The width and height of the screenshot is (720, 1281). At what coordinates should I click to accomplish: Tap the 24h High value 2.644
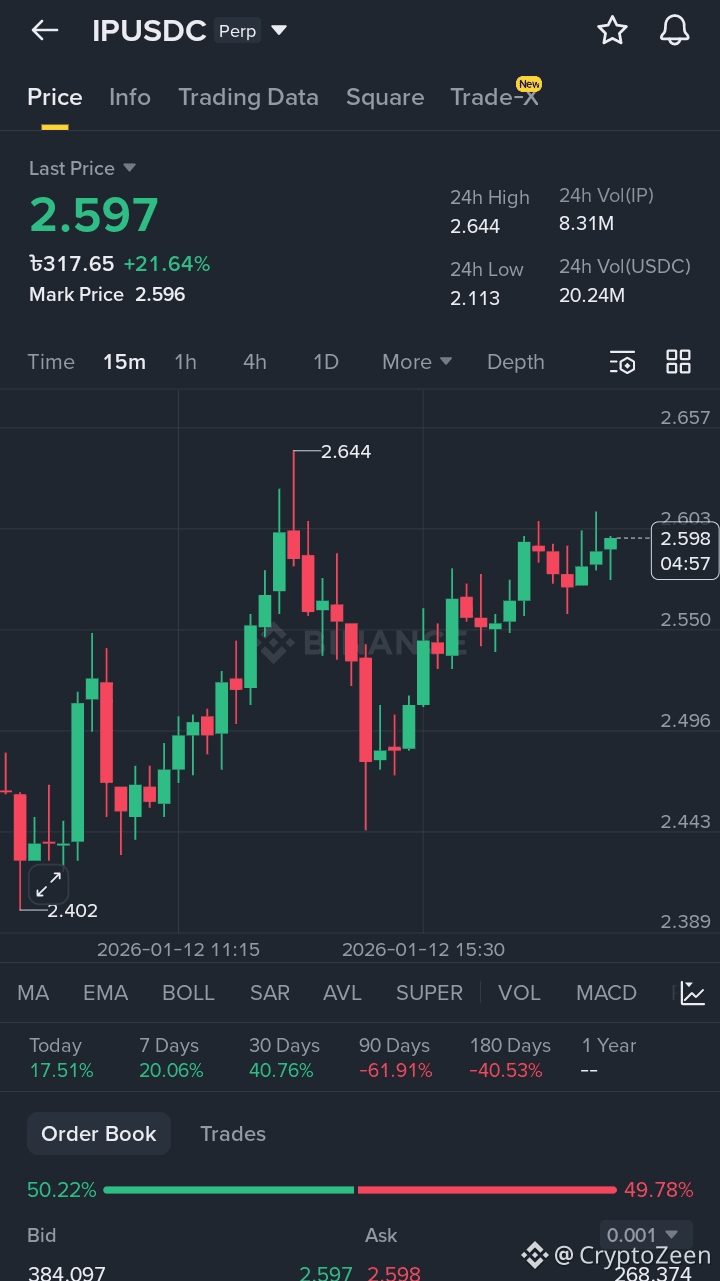(x=475, y=226)
